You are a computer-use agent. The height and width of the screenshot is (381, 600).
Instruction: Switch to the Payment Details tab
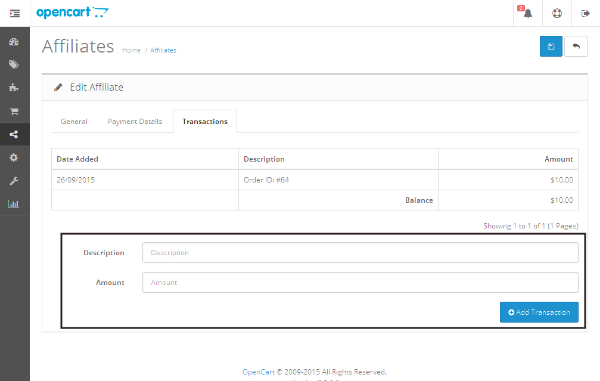pyautogui.click(x=135, y=121)
